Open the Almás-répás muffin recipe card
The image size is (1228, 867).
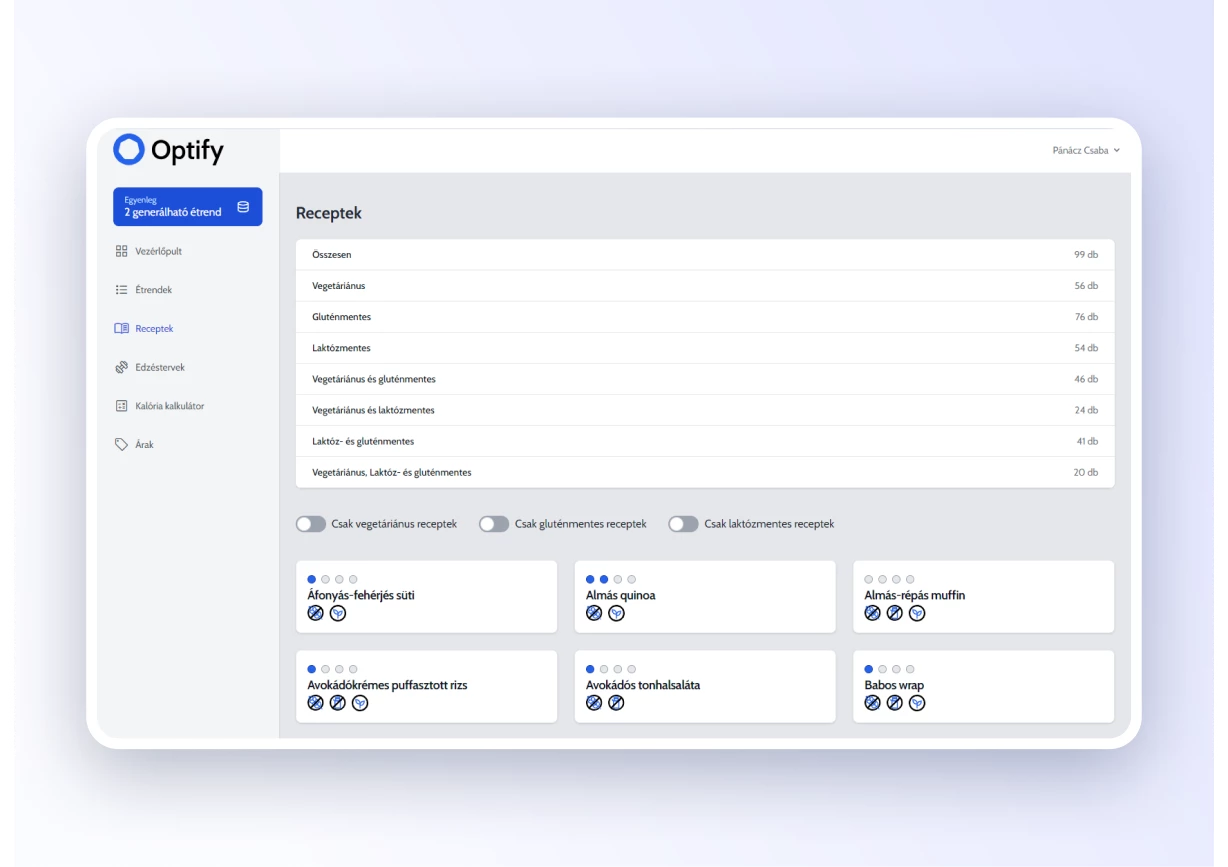click(983, 597)
